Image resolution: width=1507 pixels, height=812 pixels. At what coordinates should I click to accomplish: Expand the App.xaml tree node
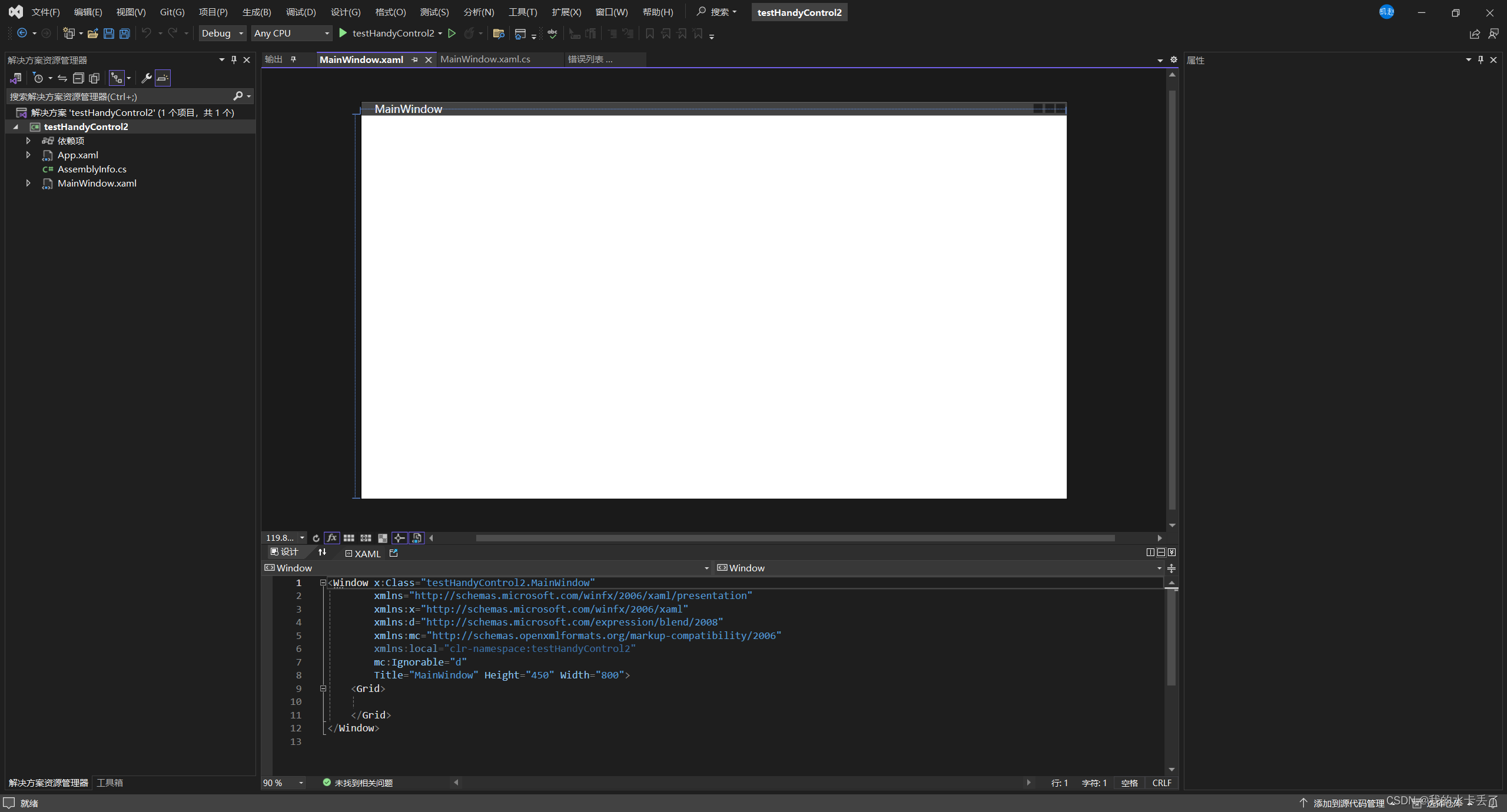point(28,155)
